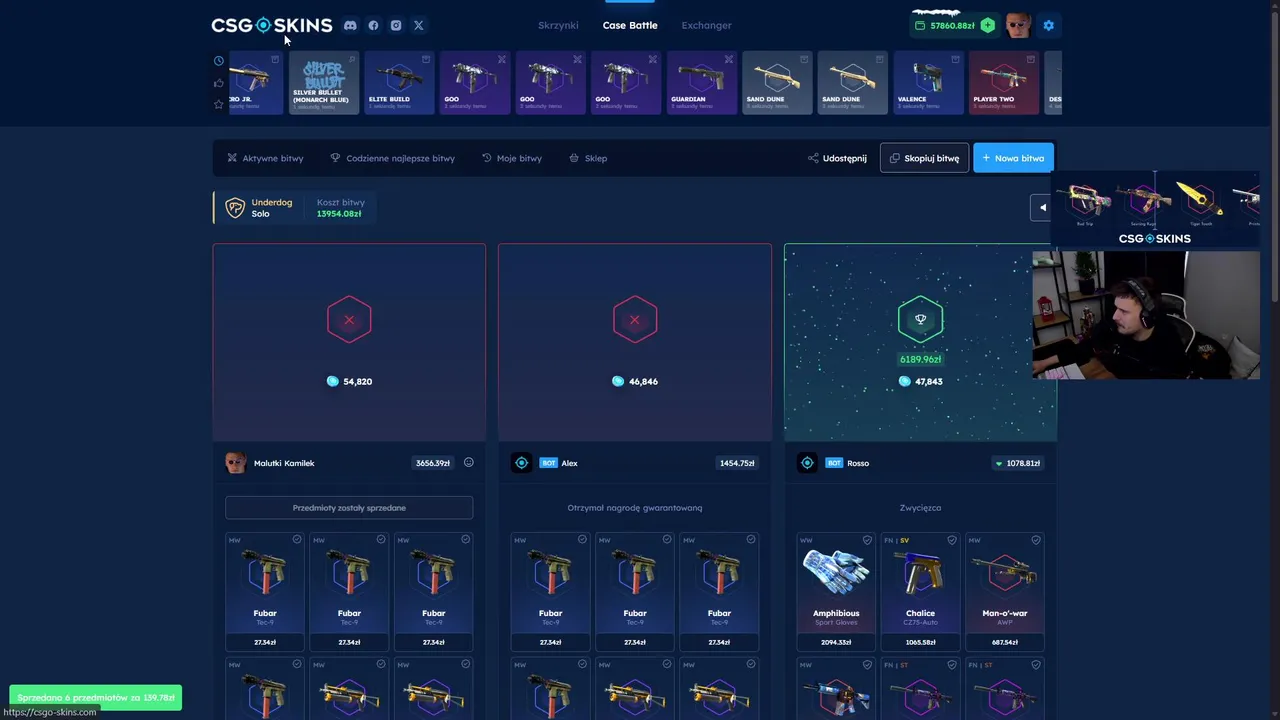Click the score value 47,843
This screenshot has width=1280, height=720.
tap(928, 381)
